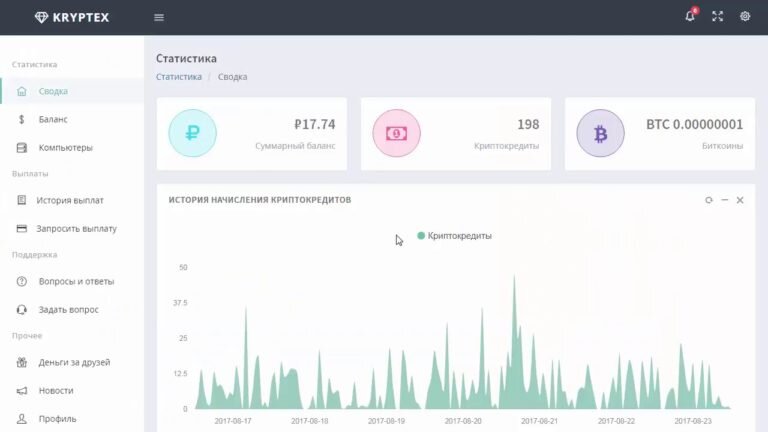
Task: Go to Запросить выплату
Action: click(72, 228)
